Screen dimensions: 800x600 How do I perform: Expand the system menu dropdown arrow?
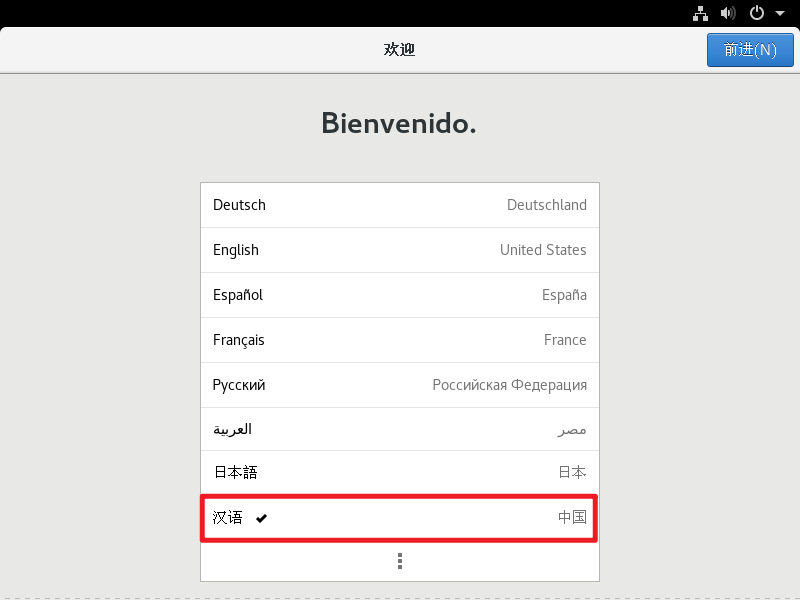[x=780, y=14]
